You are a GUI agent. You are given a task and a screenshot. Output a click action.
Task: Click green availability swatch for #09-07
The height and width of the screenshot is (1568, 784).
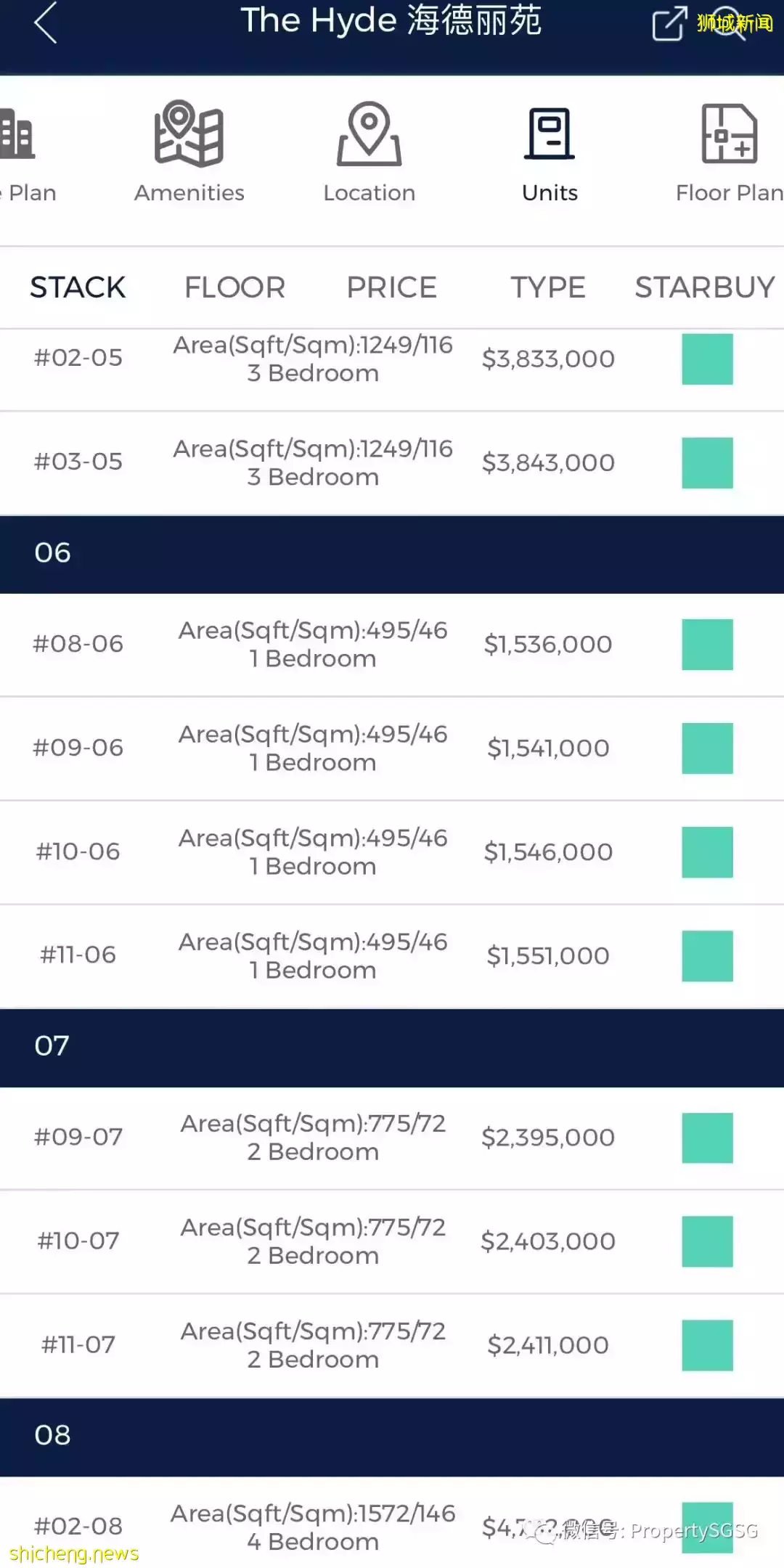pyautogui.click(x=707, y=1138)
